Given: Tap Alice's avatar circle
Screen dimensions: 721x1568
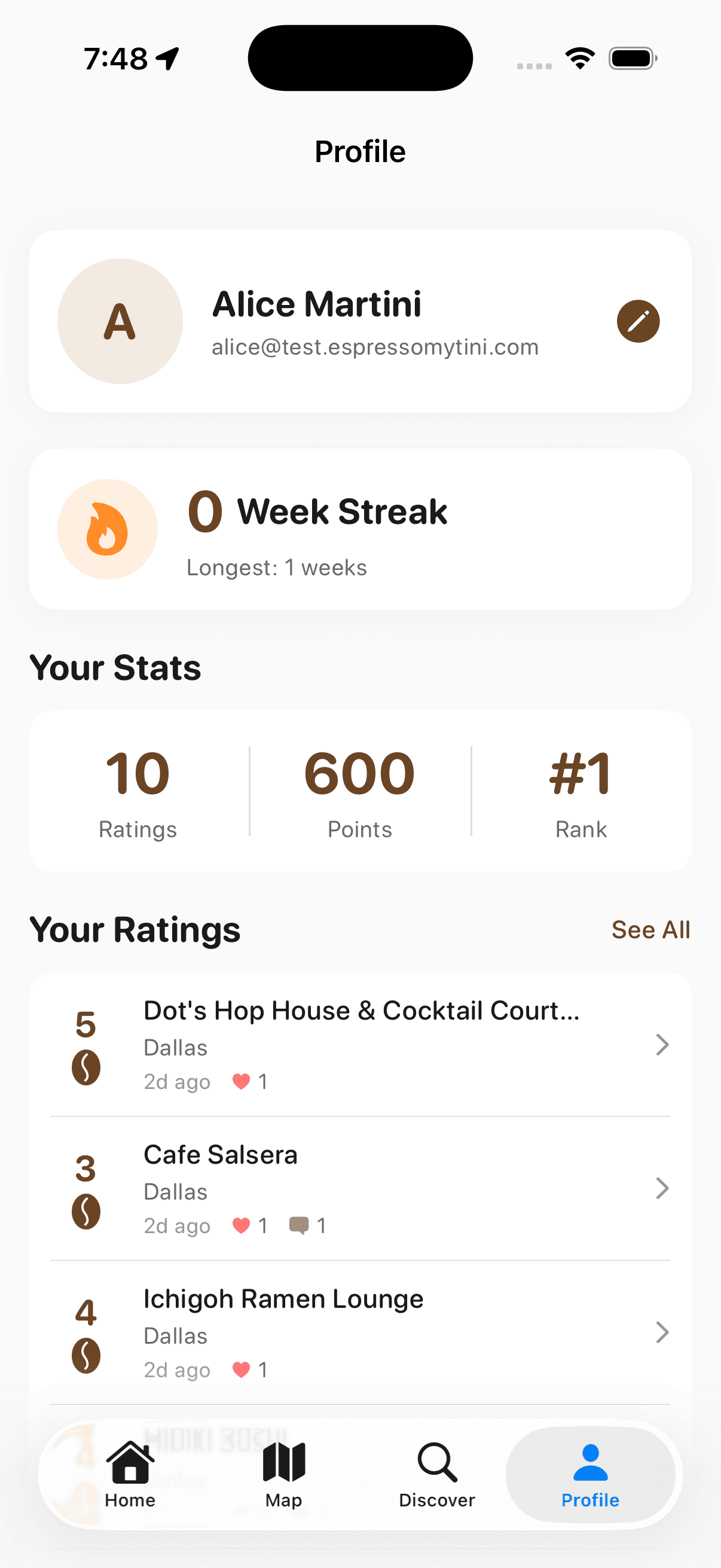Looking at the screenshot, I should pos(120,321).
